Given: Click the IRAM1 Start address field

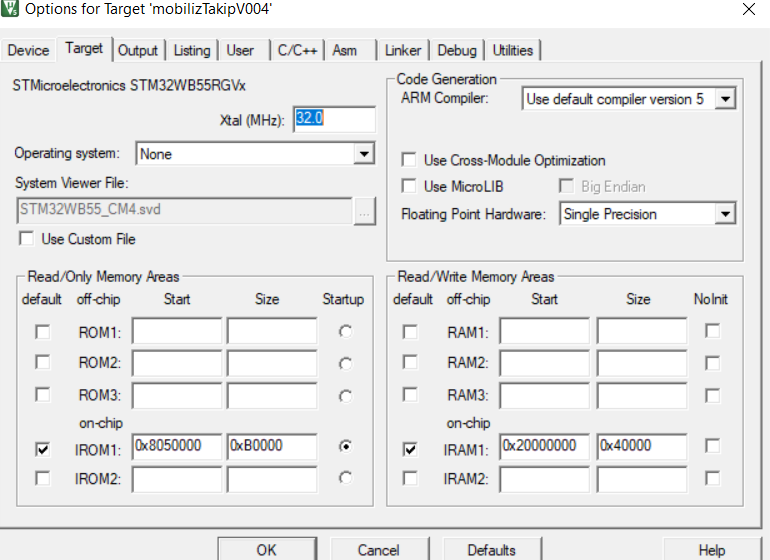Looking at the screenshot, I should [x=544, y=446].
